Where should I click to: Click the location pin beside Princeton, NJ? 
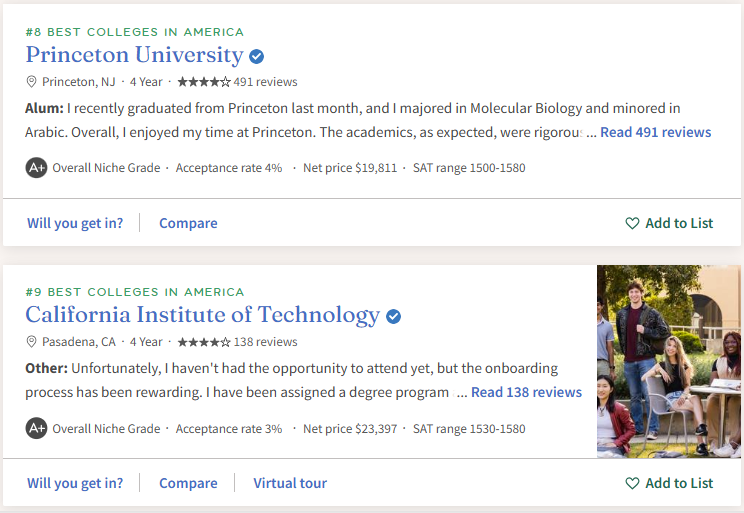[x=32, y=82]
